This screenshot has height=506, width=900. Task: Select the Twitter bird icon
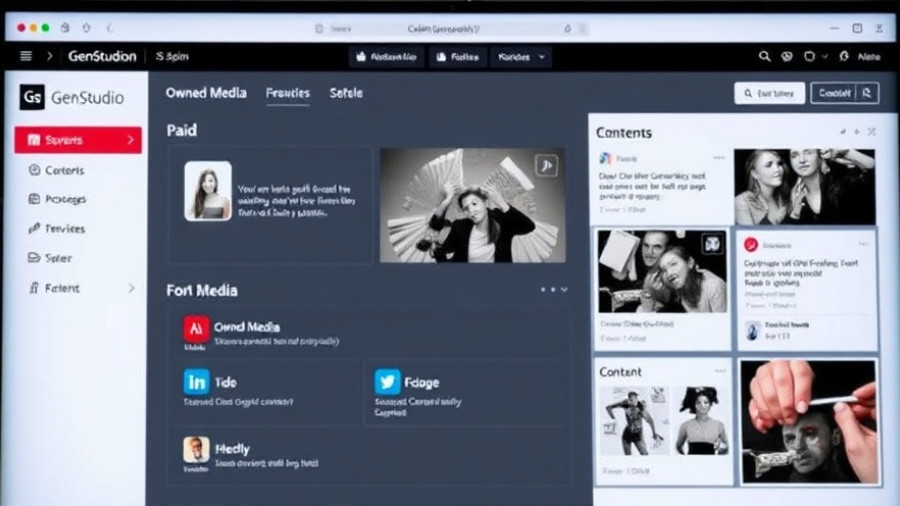click(x=387, y=382)
